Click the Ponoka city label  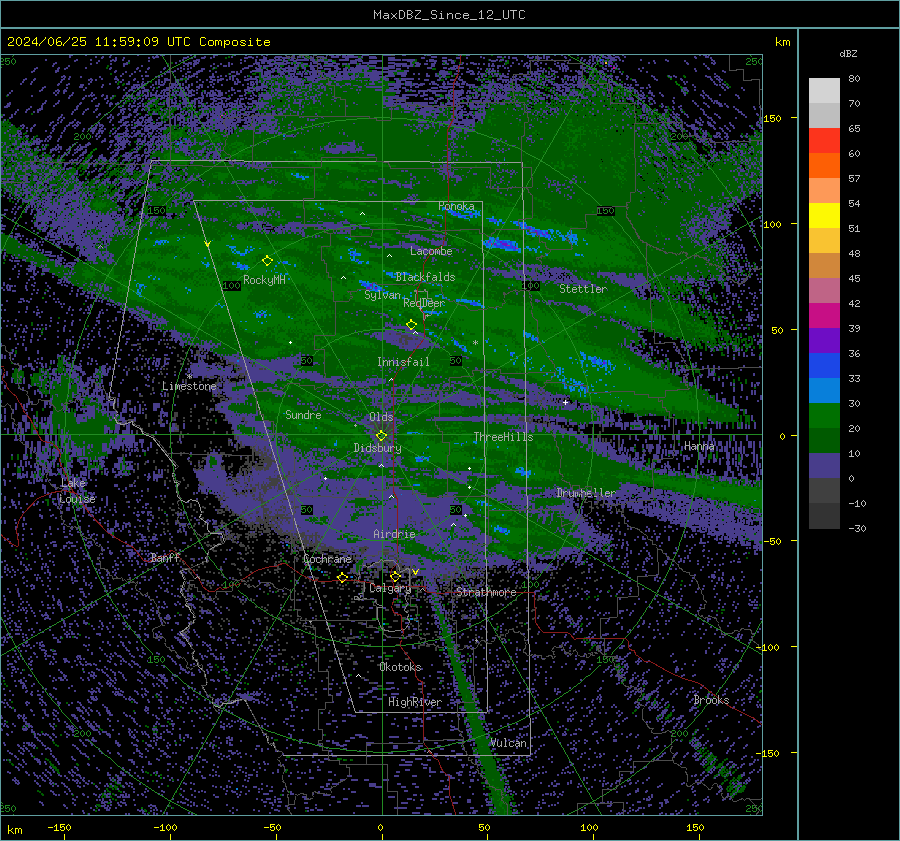coord(456,206)
